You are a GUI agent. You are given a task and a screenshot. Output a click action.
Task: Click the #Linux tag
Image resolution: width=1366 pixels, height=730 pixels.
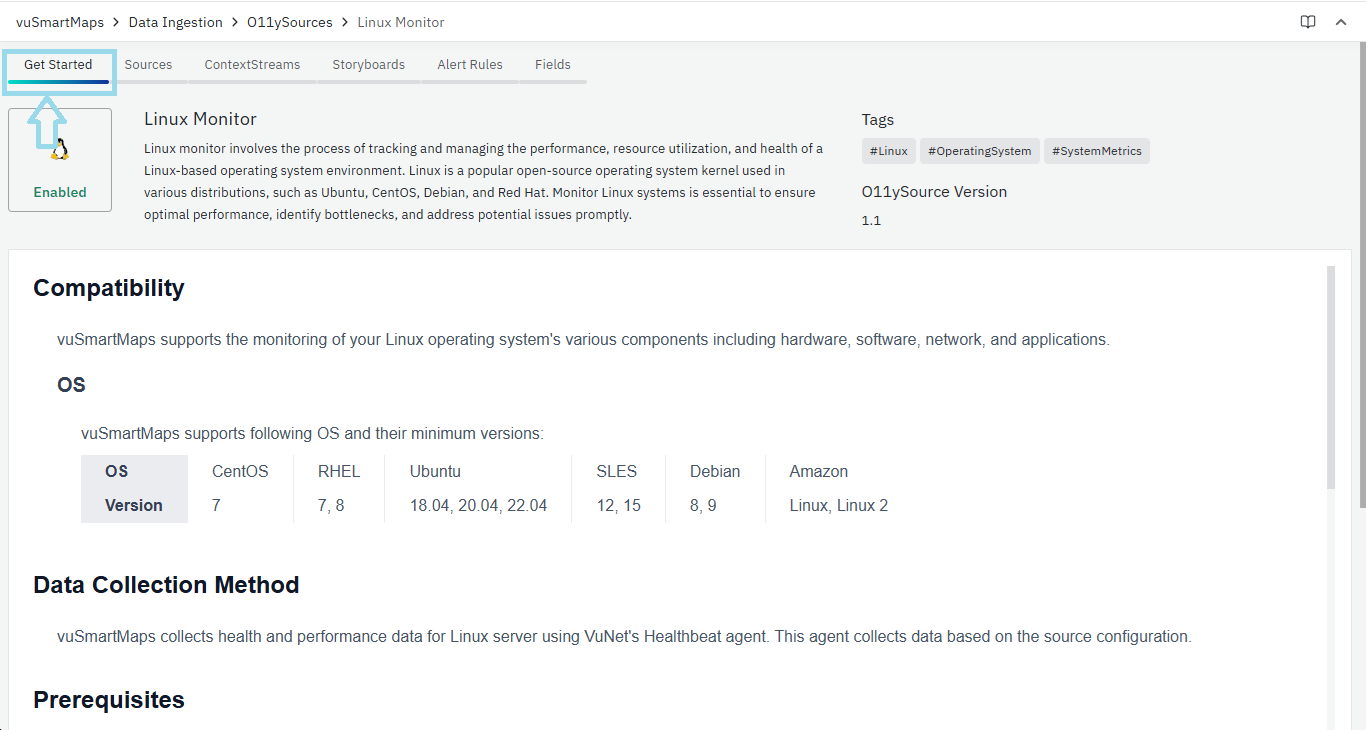pyautogui.click(x=888, y=150)
